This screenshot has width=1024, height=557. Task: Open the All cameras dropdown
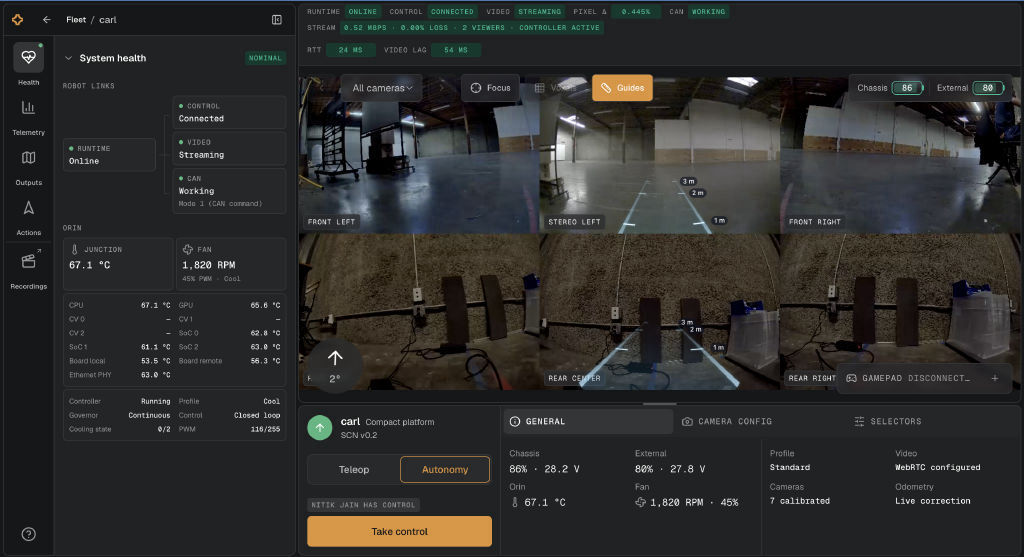tap(382, 88)
